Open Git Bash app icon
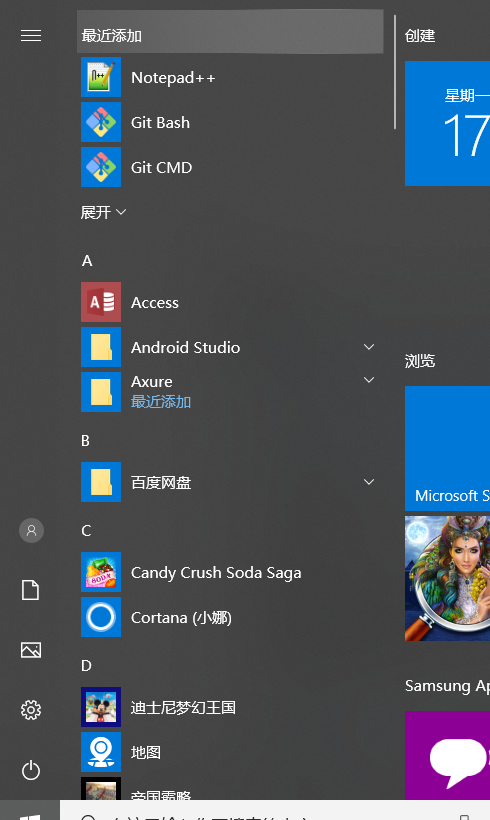This screenshot has width=490, height=820. [101, 122]
